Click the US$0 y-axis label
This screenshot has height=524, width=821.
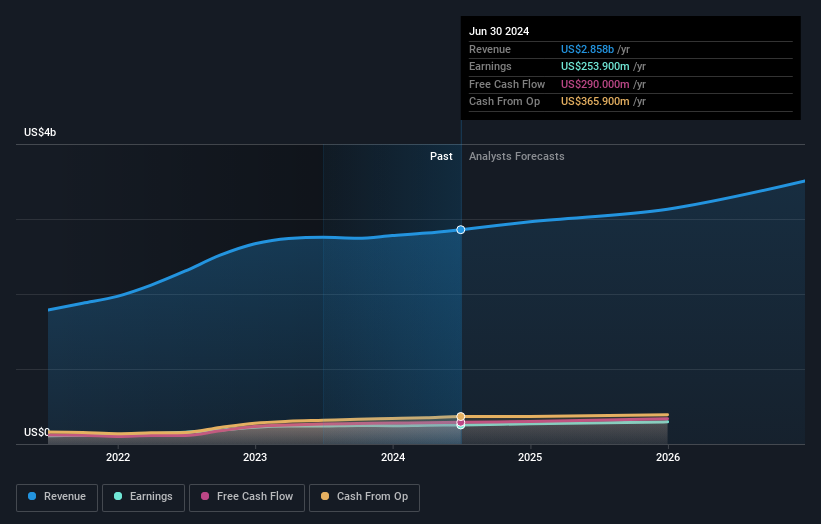tap(37, 432)
